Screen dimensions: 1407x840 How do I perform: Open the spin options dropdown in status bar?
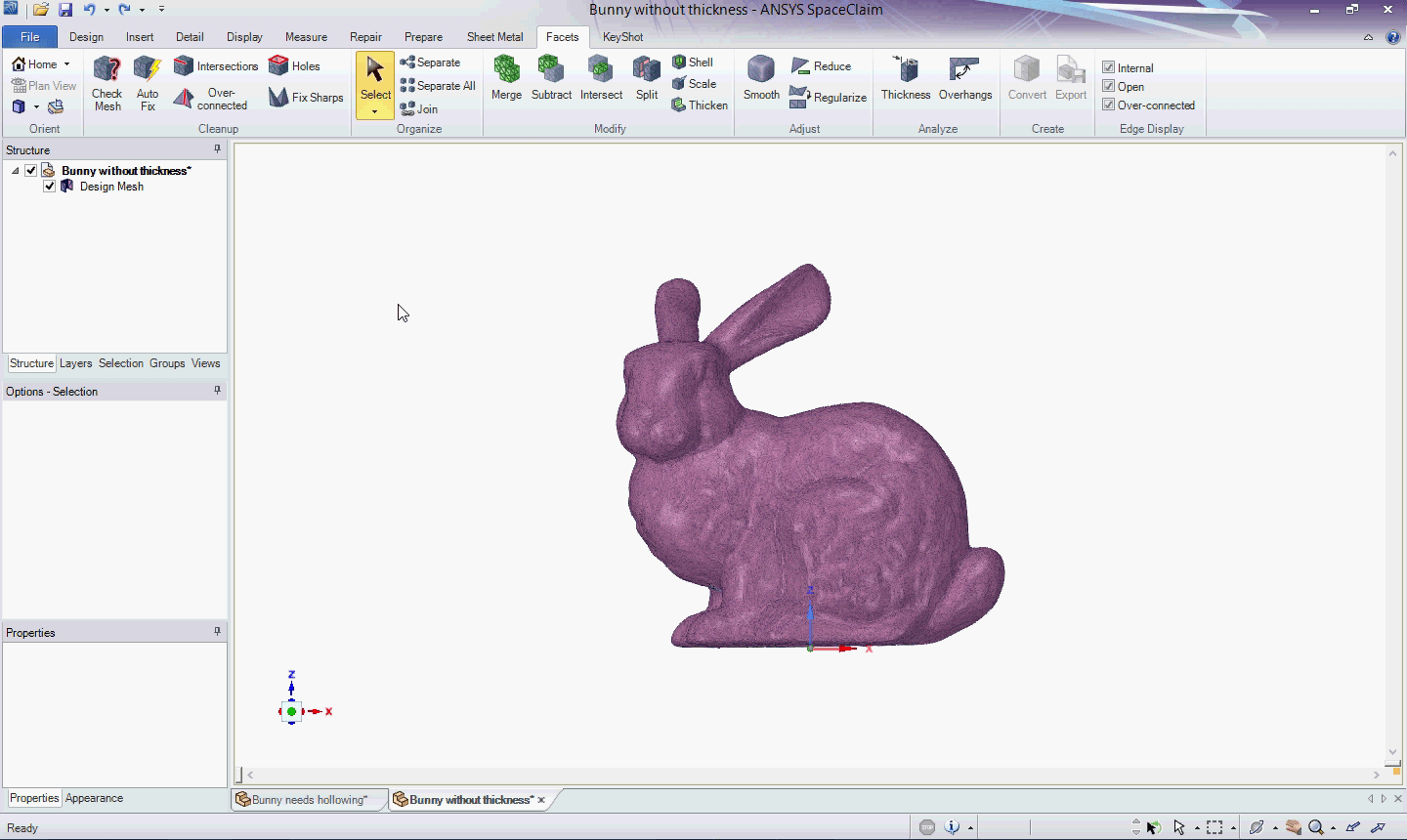[1274, 828]
